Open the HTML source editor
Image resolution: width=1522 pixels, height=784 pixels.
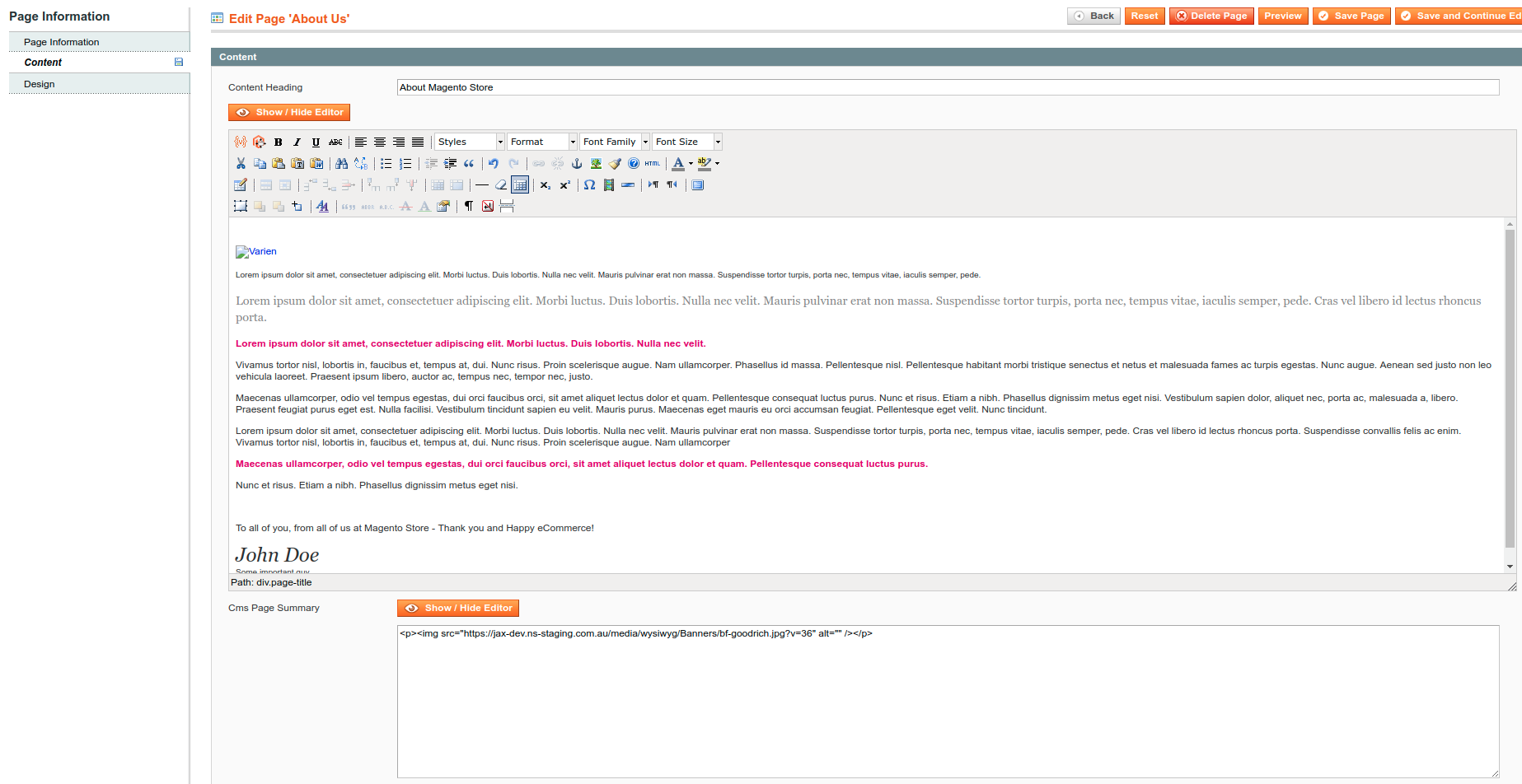(652, 163)
